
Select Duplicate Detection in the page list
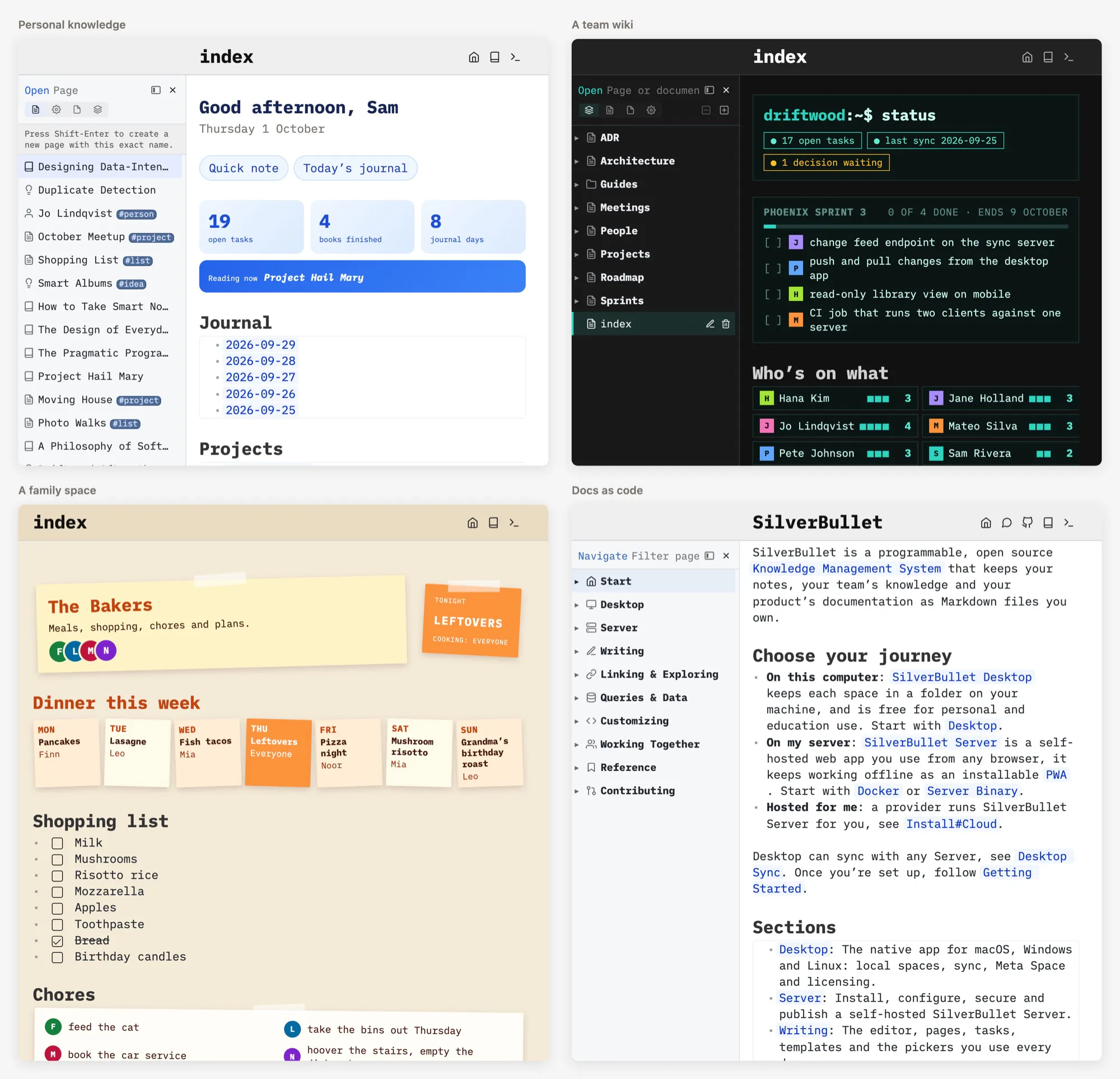(x=100, y=190)
